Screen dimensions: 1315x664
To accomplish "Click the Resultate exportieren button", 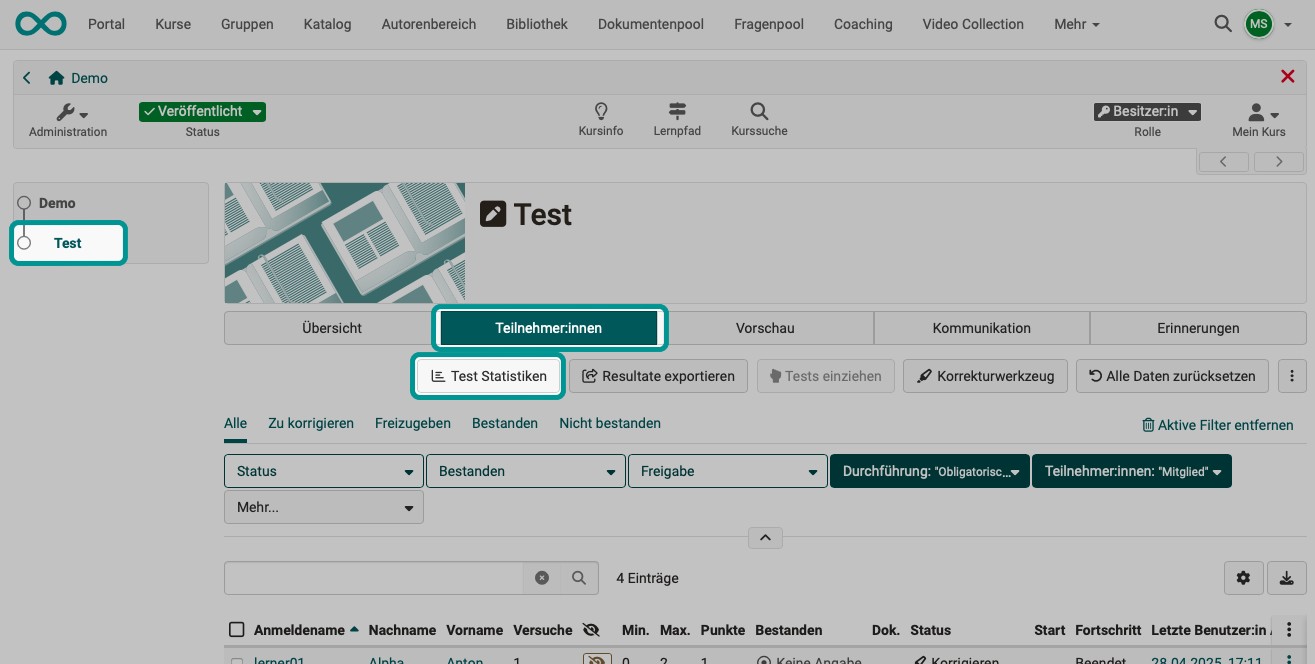I will pyautogui.click(x=658, y=375).
